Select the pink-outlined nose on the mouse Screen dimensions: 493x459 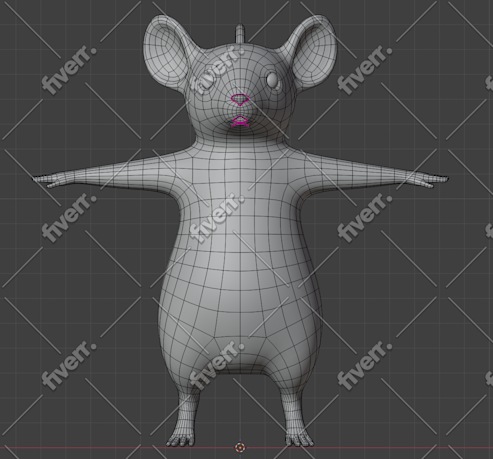[239, 100]
